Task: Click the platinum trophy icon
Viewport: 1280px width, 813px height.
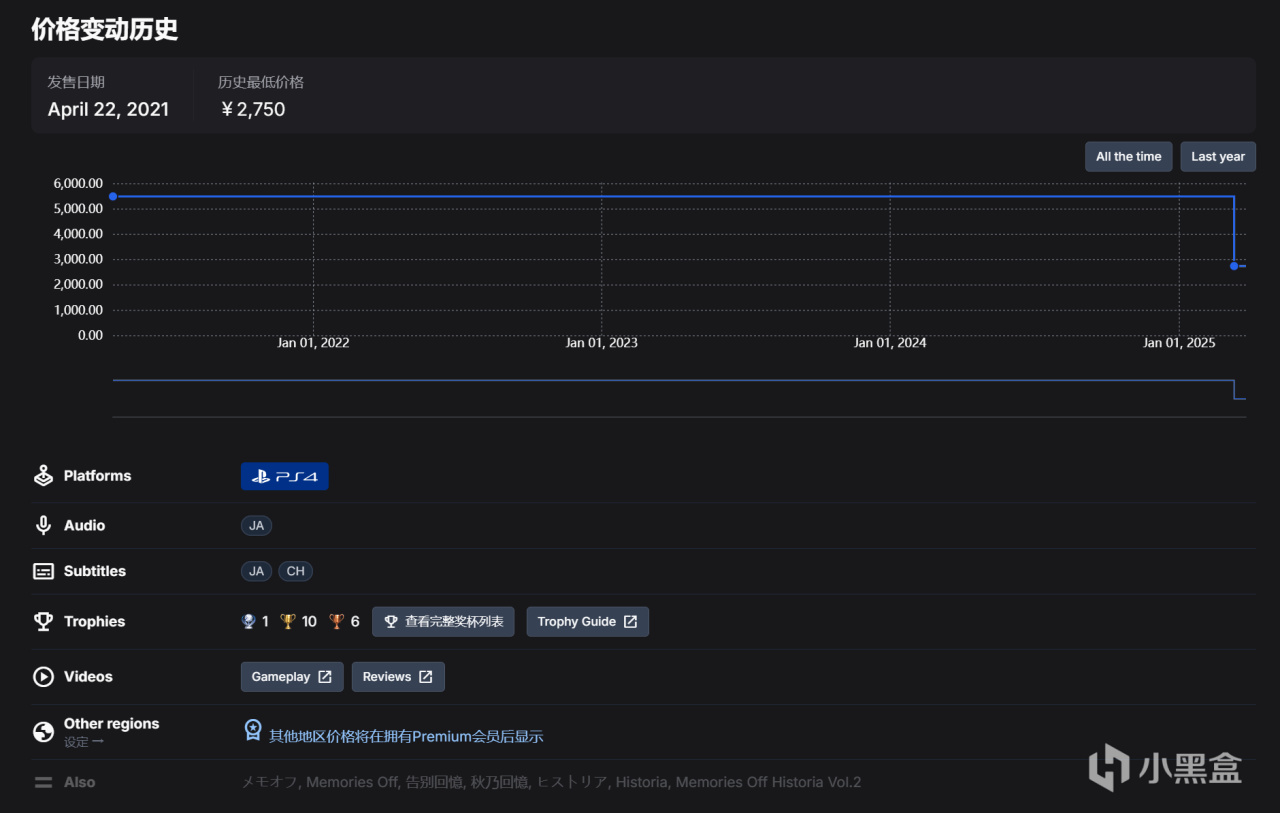Action: pos(249,621)
